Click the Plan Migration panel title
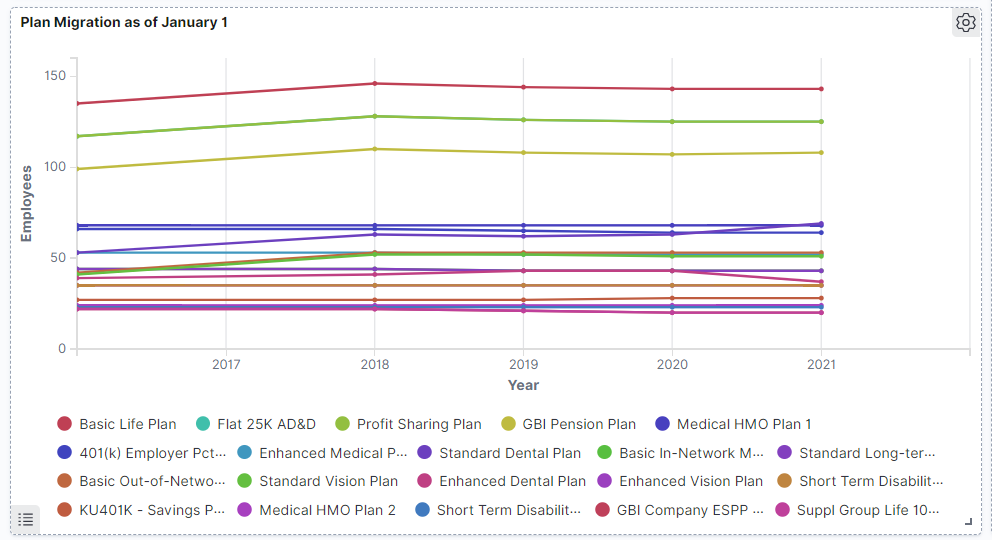992x540 pixels. click(x=124, y=22)
